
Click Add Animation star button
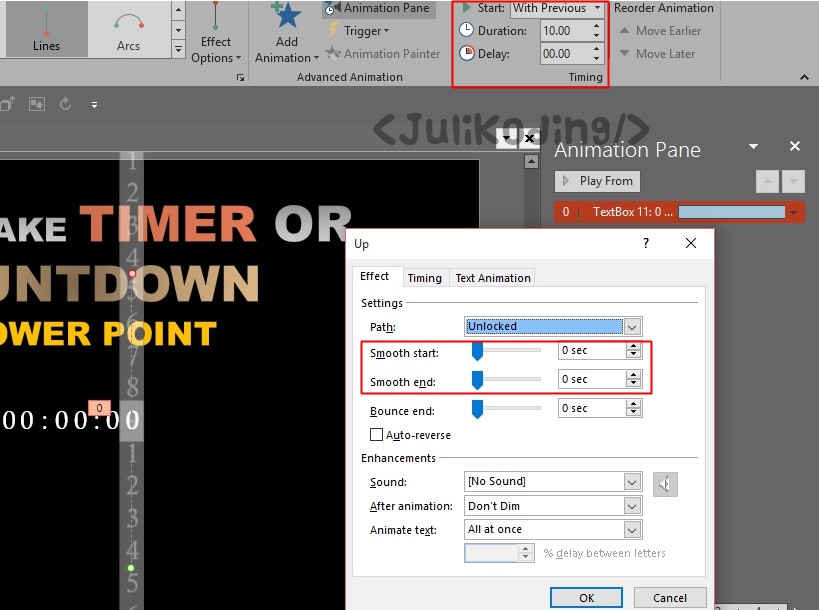286,34
